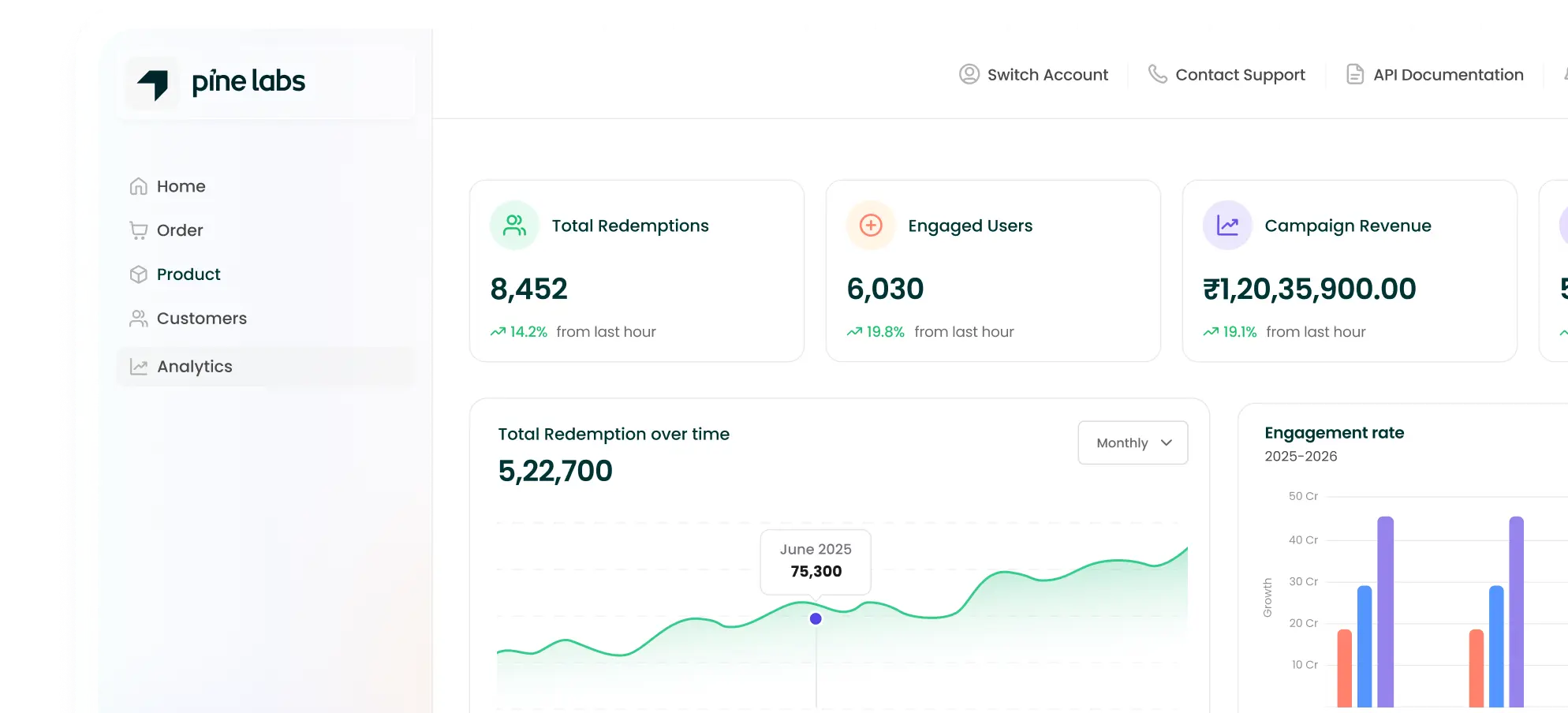The width and height of the screenshot is (1568, 713).
Task: Click the Customers people icon in sidebar
Action: point(139,319)
